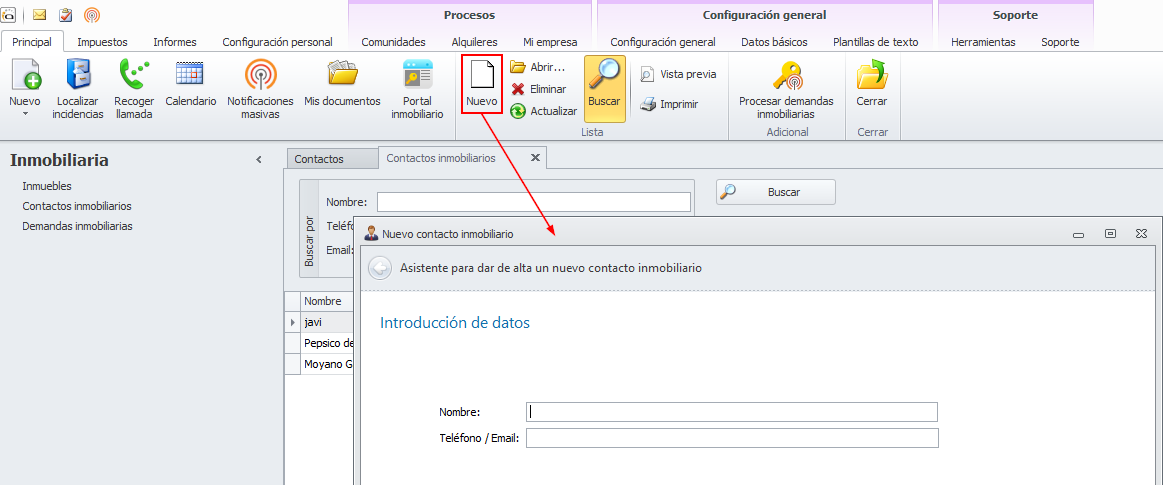
Task: Open the Impuestos tab
Action: pyautogui.click(x=102, y=42)
